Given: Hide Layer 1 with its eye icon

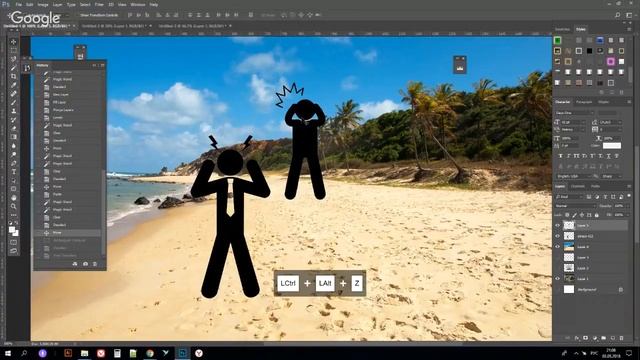Looking at the screenshot, I should (x=558, y=278).
